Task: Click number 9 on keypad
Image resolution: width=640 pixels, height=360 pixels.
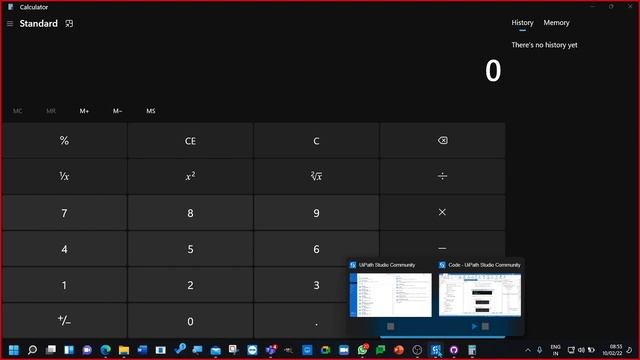Action: (x=316, y=213)
